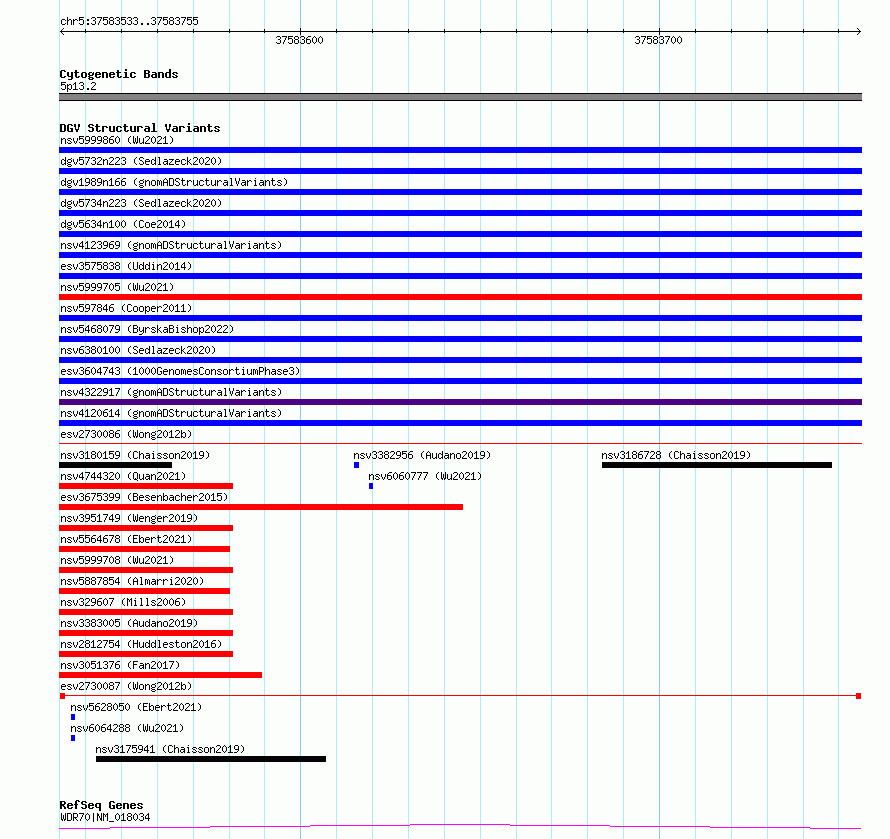
Task: Click the esv3575838 (Uddin2014) label
Action: tap(126, 266)
